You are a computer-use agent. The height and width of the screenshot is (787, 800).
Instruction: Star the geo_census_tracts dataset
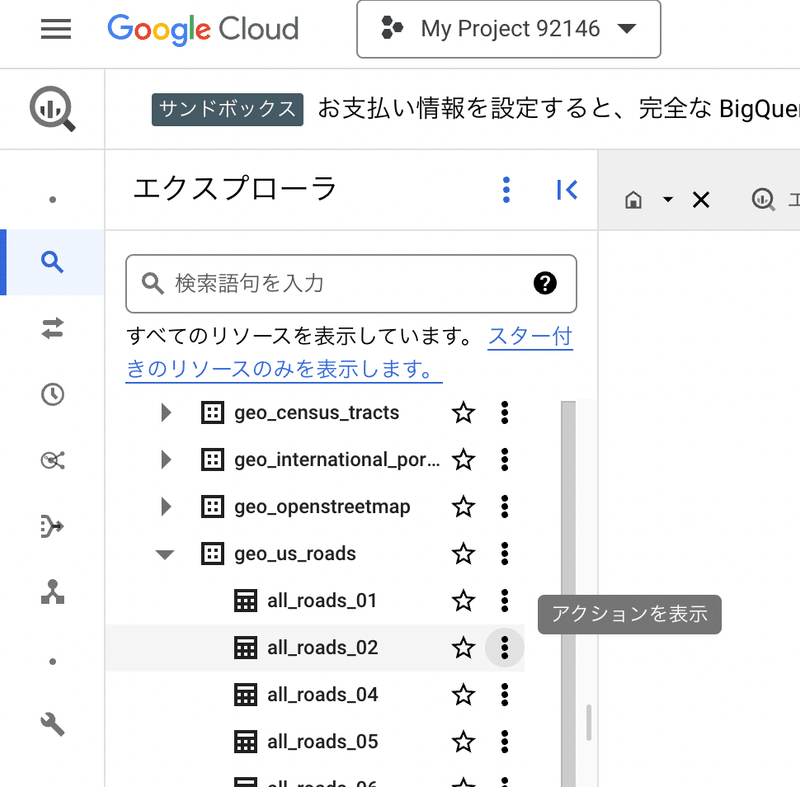tap(463, 413)
